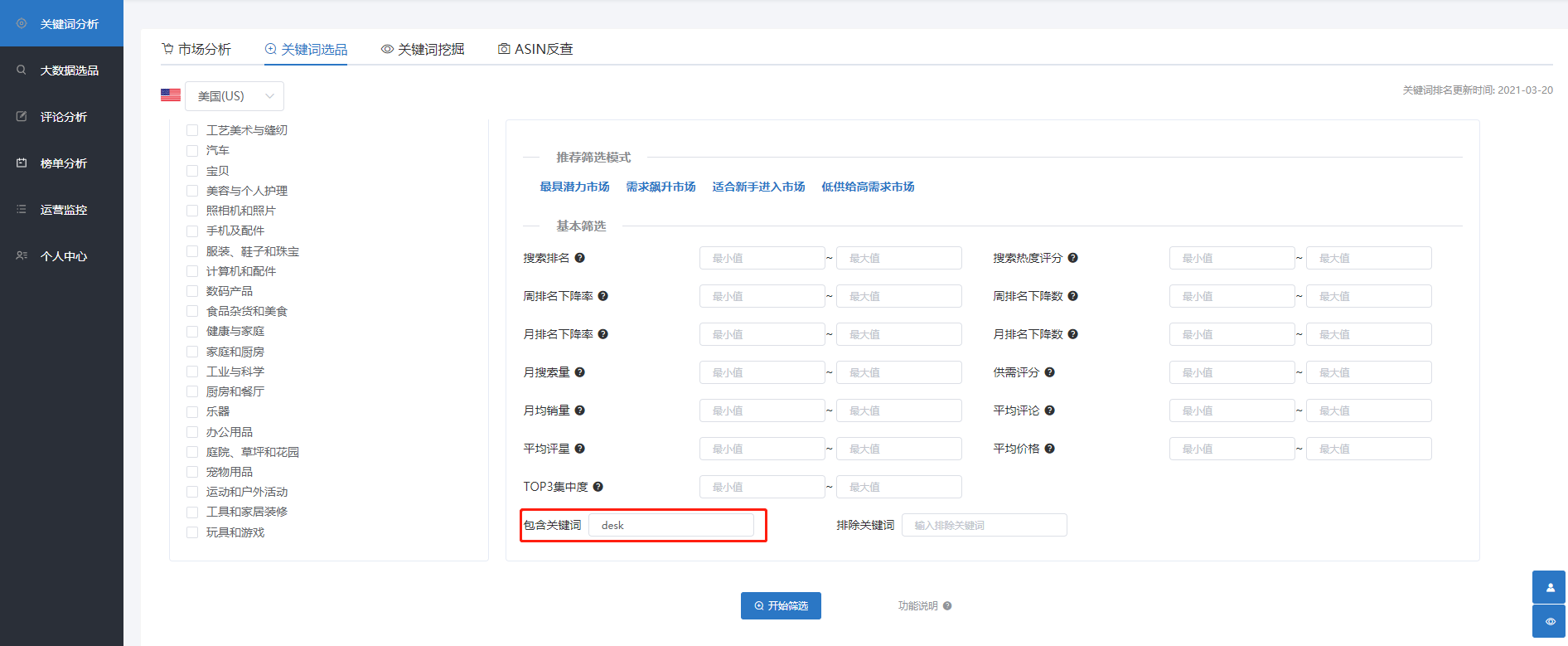Check the 宠物用品 category checkbox
Image resolution: width=1568 pixels, height=646 pixels.
coord(192,472)
